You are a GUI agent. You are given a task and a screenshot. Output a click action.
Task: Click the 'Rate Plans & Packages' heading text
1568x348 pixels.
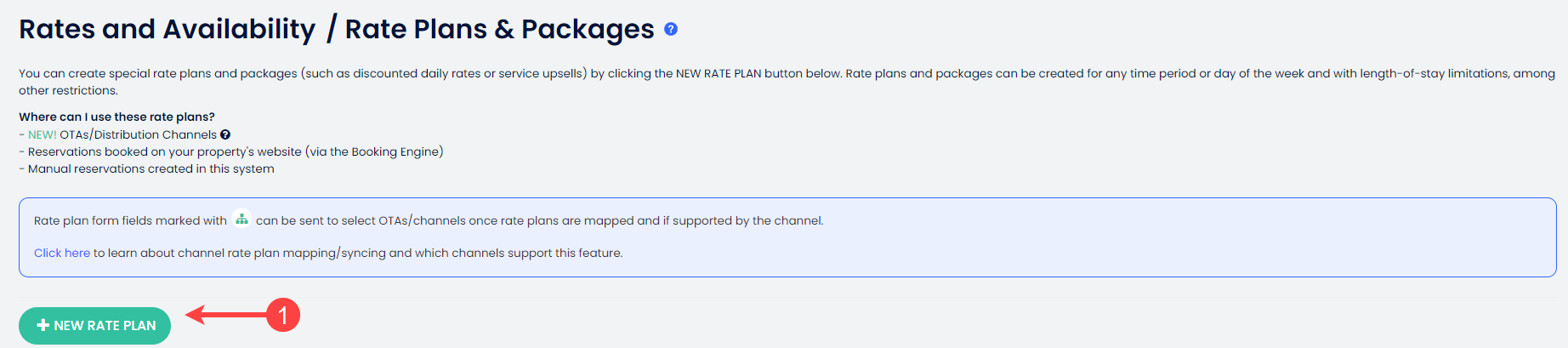[x=499, y=29]
